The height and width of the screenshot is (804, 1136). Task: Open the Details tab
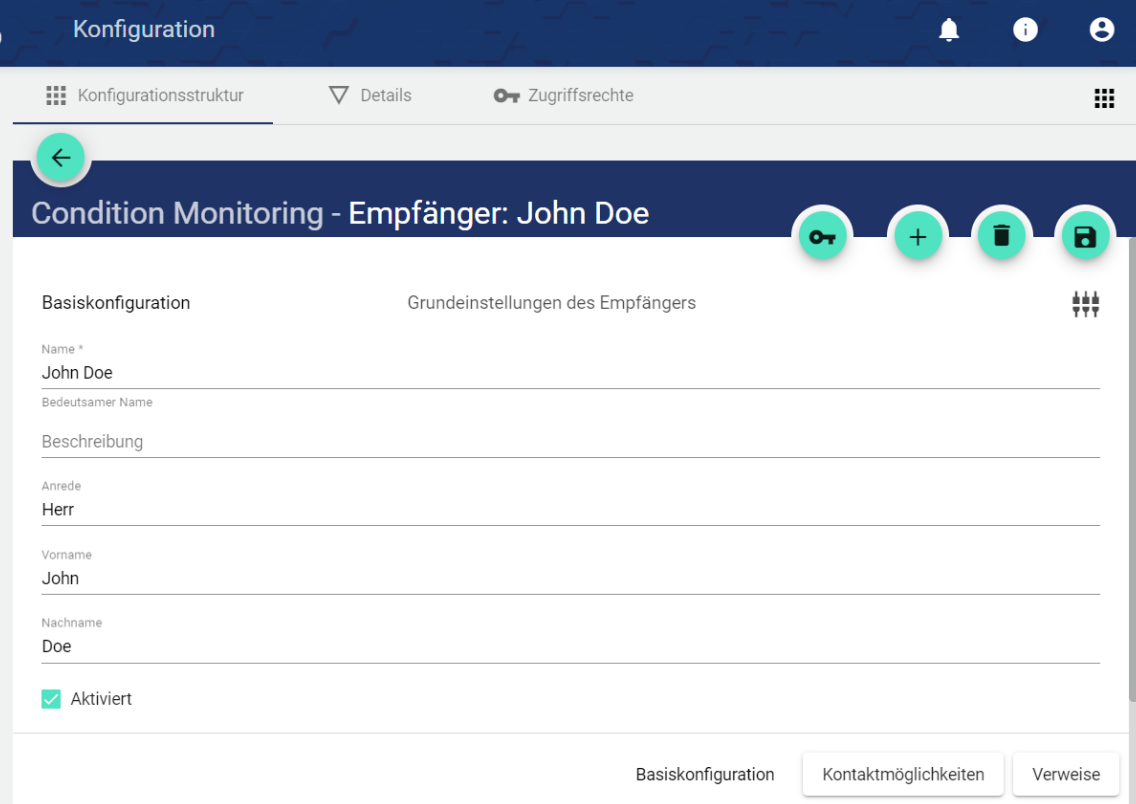pyautogui.click(x=370, y=96)
